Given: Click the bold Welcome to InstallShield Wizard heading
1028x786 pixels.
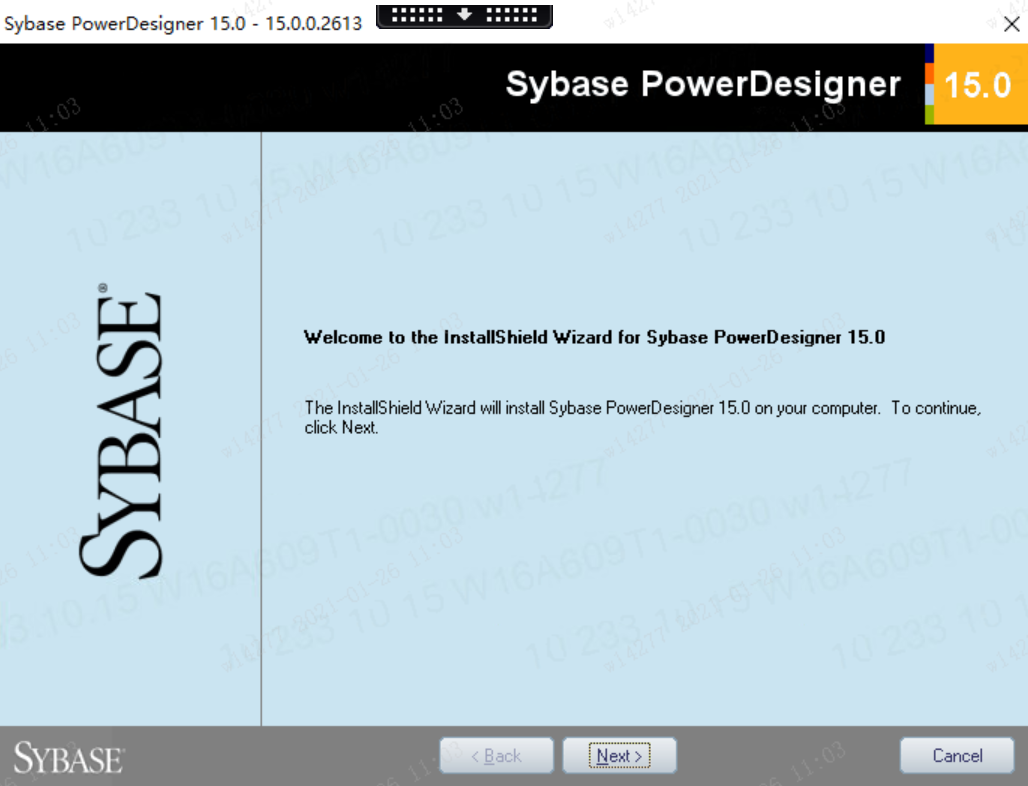Looking at the screenshot, I should [x=595, y=337].
